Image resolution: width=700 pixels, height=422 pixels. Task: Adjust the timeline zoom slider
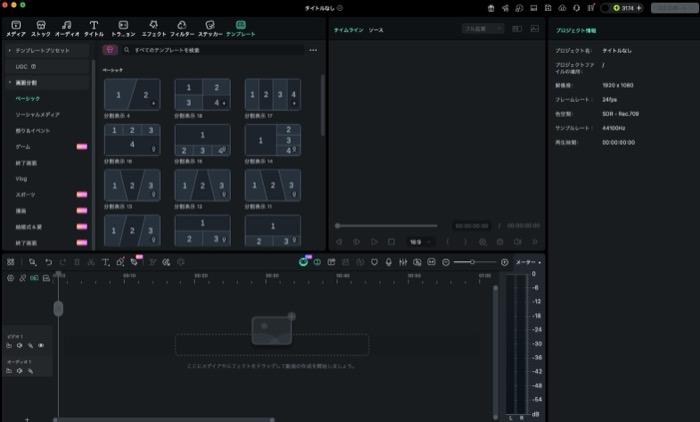click(x=475, y=262)
